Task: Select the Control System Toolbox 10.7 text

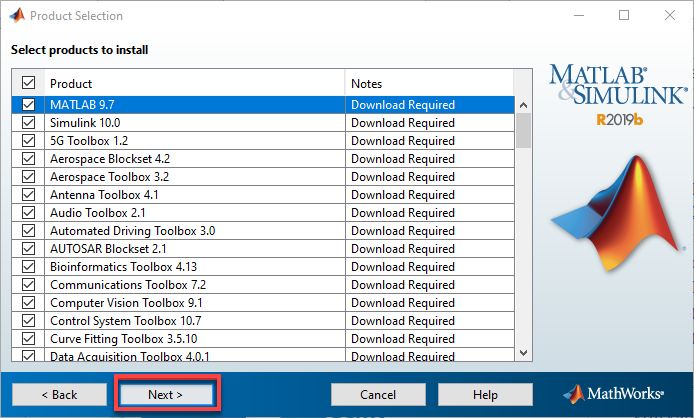Action: [x=126, y=321]
